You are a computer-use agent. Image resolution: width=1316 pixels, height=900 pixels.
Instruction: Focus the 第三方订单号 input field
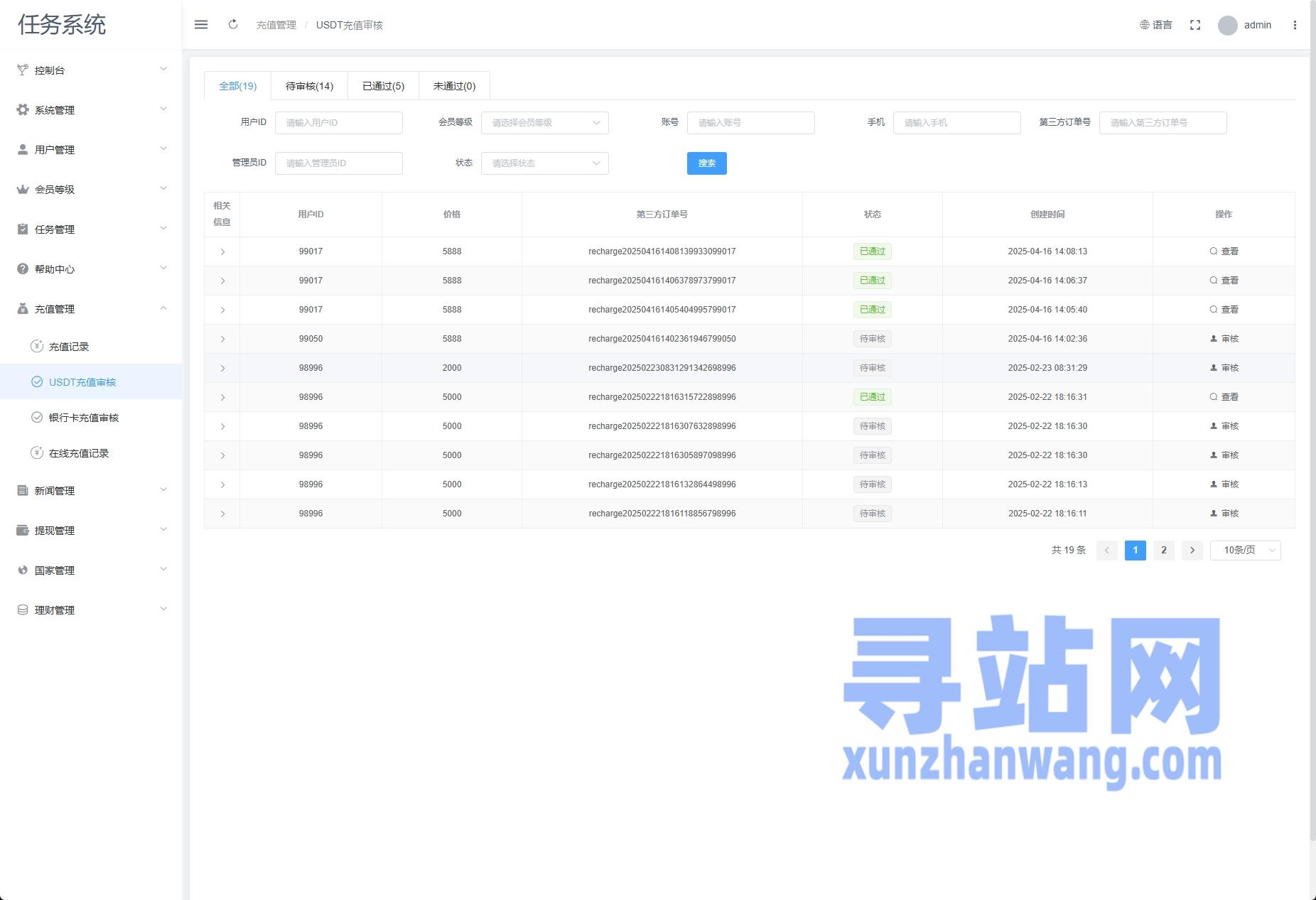(x=1163, y=123)
